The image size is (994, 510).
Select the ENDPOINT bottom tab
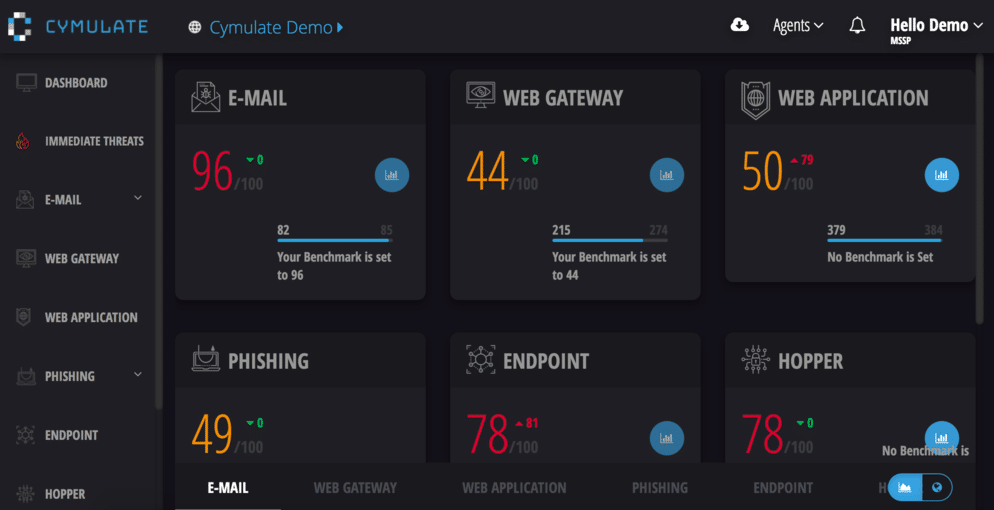pos(783,488)
